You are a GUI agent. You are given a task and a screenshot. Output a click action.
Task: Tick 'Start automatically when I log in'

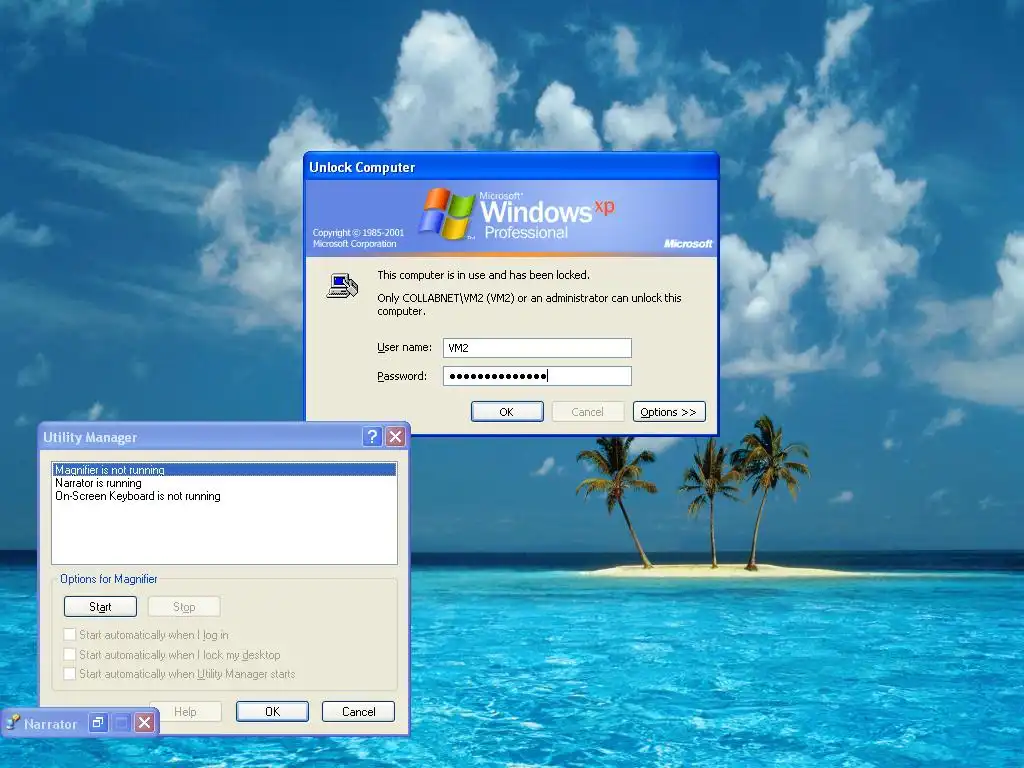click(x=70, y=634)
